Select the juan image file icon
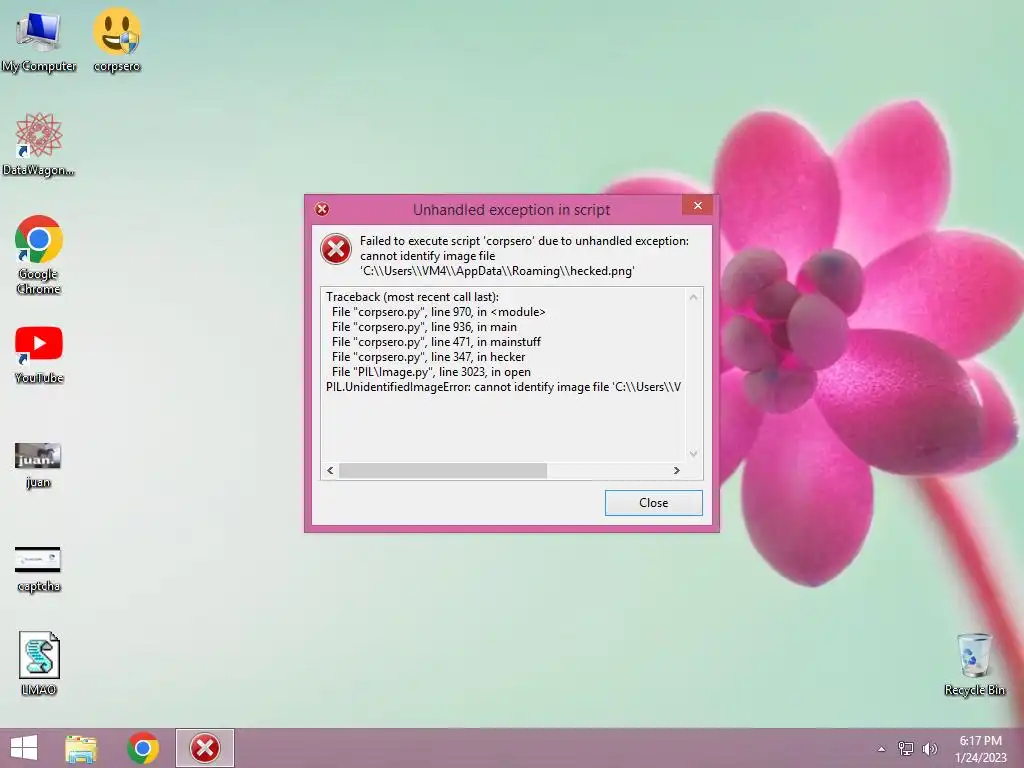Image resolution: width=1024 pixels, height=768 pixels. pos(38,465)
